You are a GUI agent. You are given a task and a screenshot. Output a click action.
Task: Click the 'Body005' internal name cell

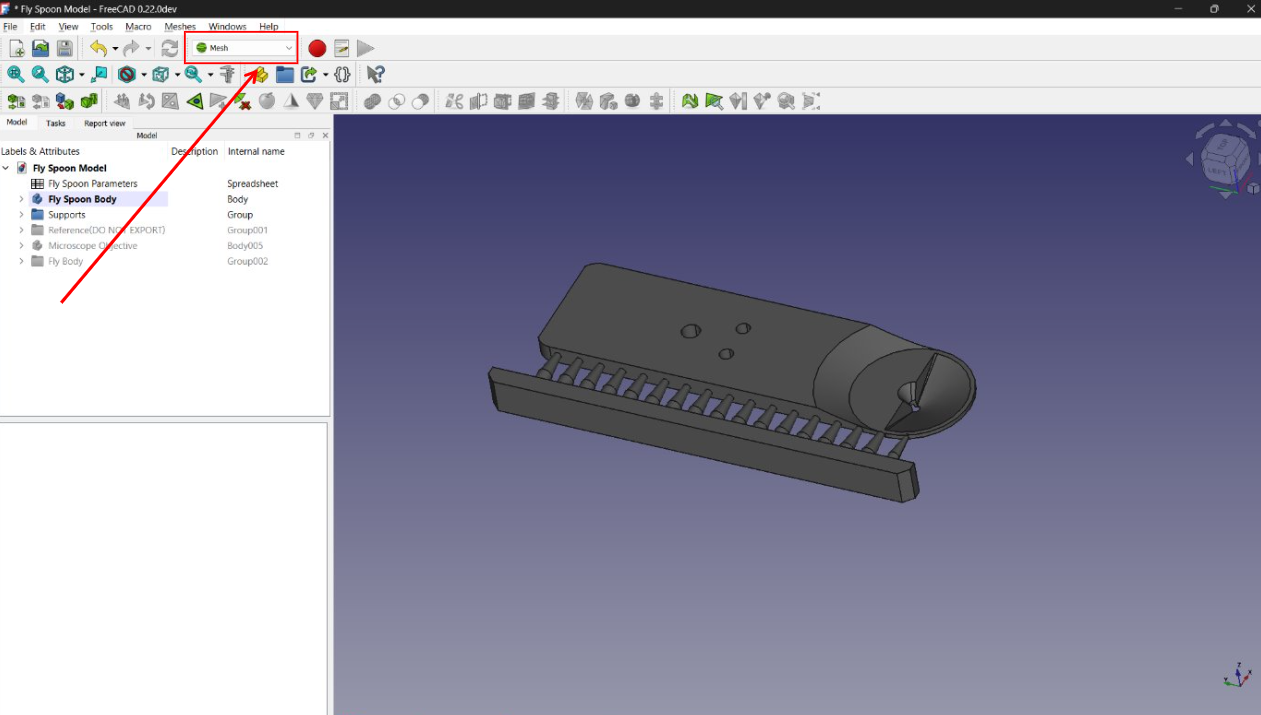pos(245,246)
